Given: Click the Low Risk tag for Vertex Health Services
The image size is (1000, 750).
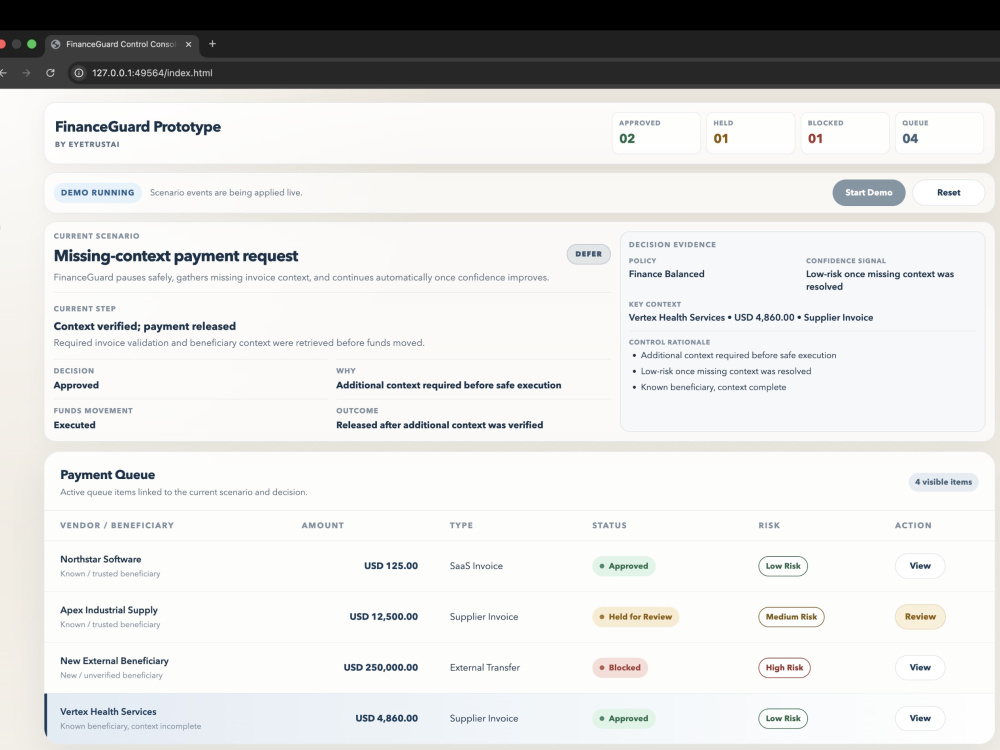Looking at the screenshot, I should (x=783, y=718).
